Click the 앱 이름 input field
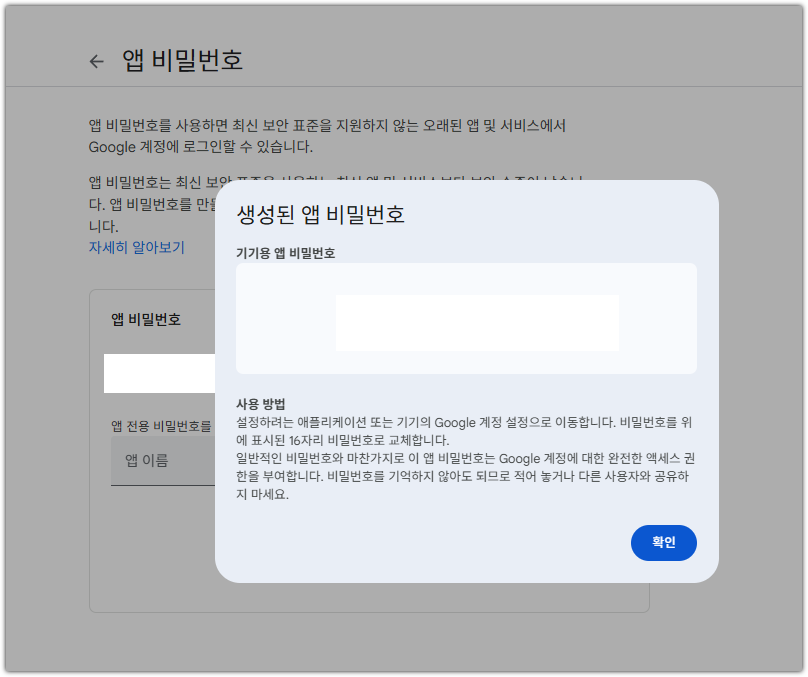This screenshot has width=808, height=677. click(x=163, y=461)
